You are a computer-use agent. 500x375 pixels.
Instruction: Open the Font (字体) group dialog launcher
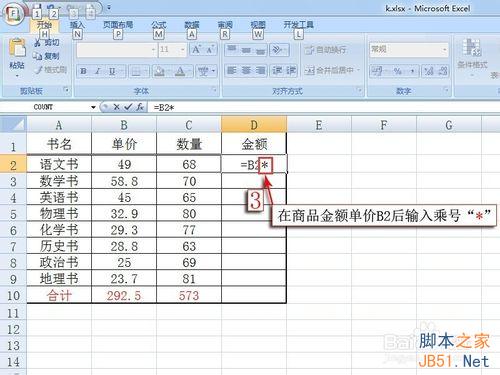(x=214, y=90)
